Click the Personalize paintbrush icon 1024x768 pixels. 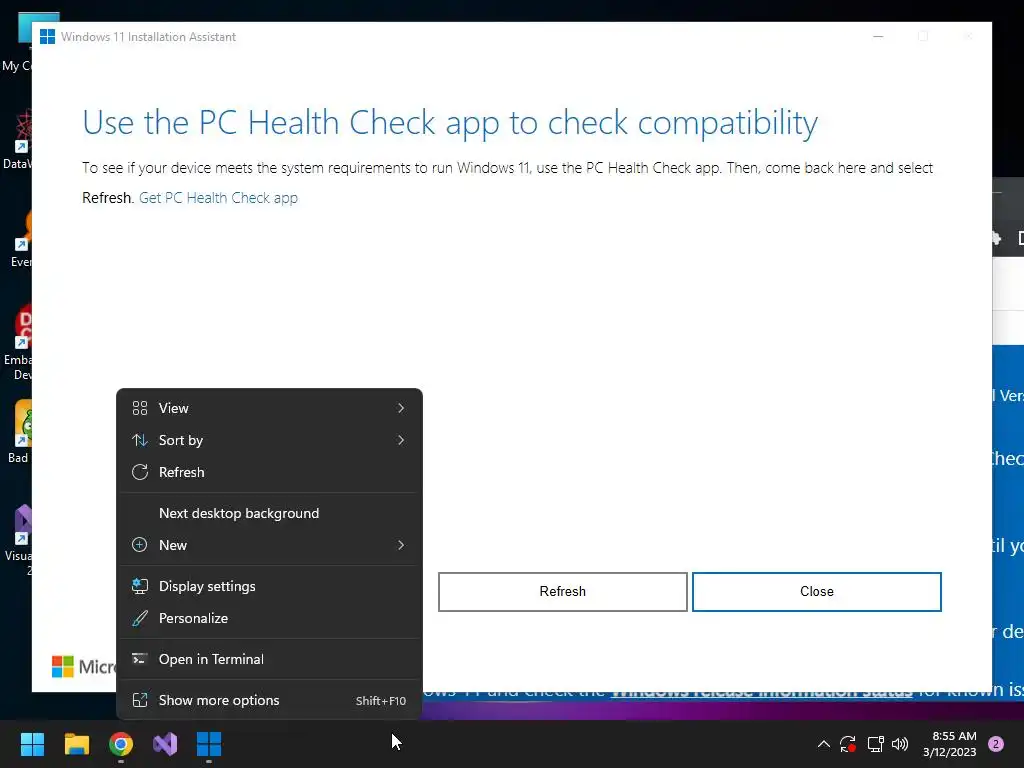coord(140,618)
